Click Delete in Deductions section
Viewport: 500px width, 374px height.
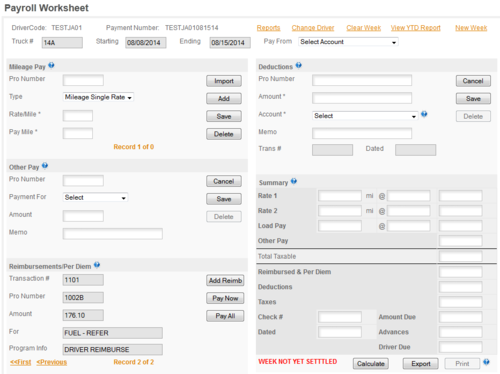(x=473, y=116)
